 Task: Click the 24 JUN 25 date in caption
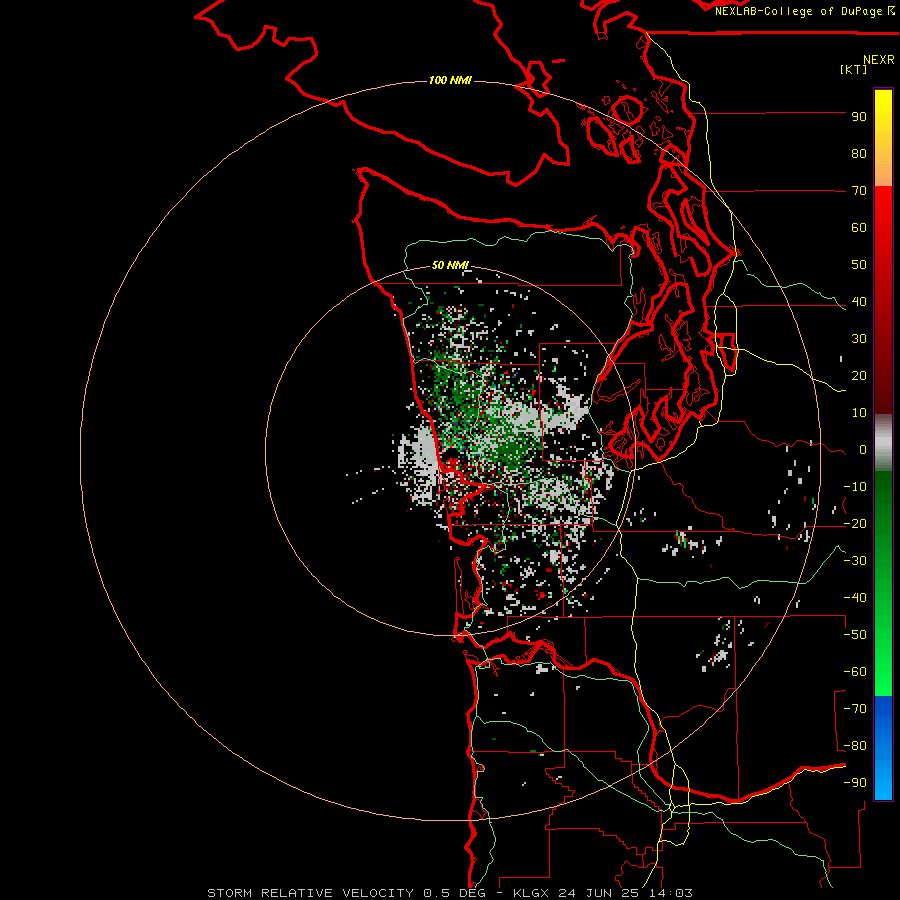pos(599,893)
